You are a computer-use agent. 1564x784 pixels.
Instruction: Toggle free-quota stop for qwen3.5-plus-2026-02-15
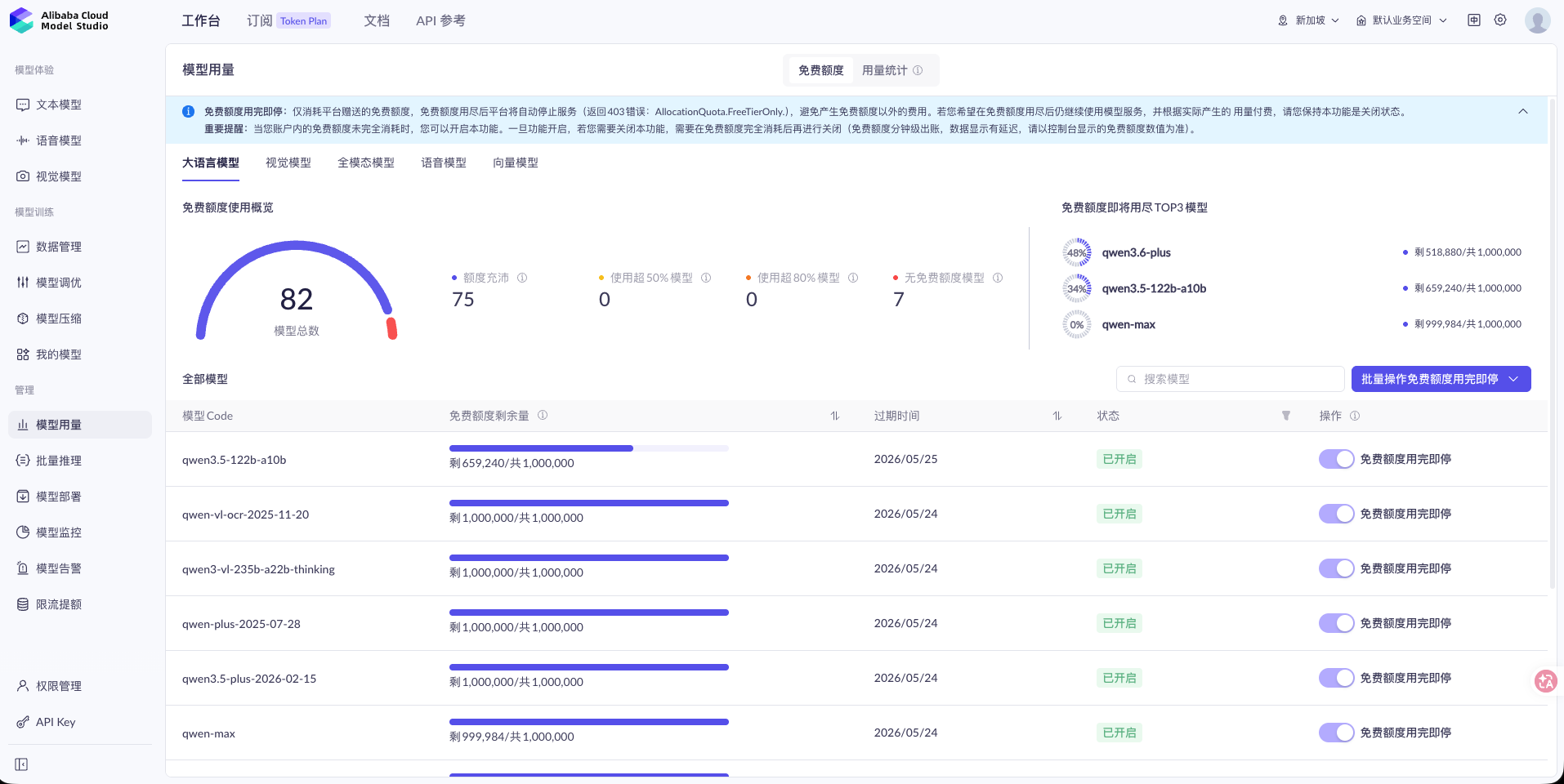click(1336, 678)
